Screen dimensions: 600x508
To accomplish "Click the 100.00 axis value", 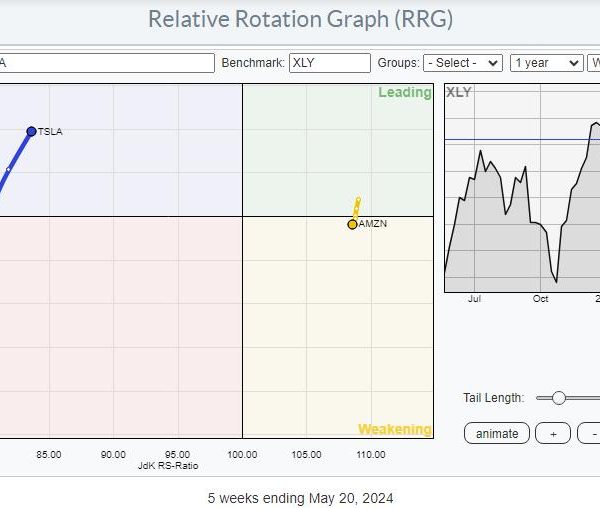I will [x=242, y=454].
